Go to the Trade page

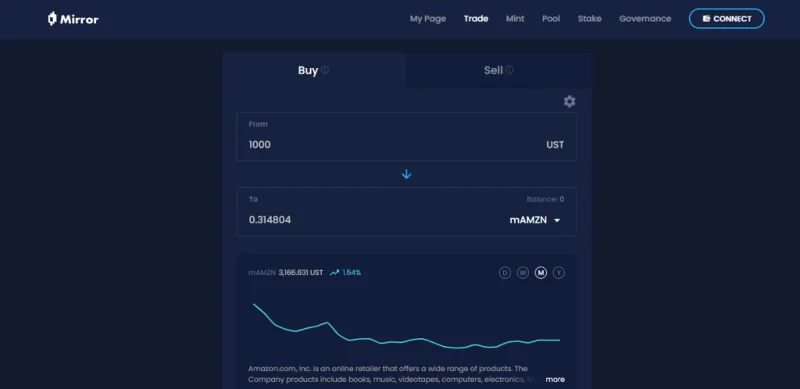(476, 19)
